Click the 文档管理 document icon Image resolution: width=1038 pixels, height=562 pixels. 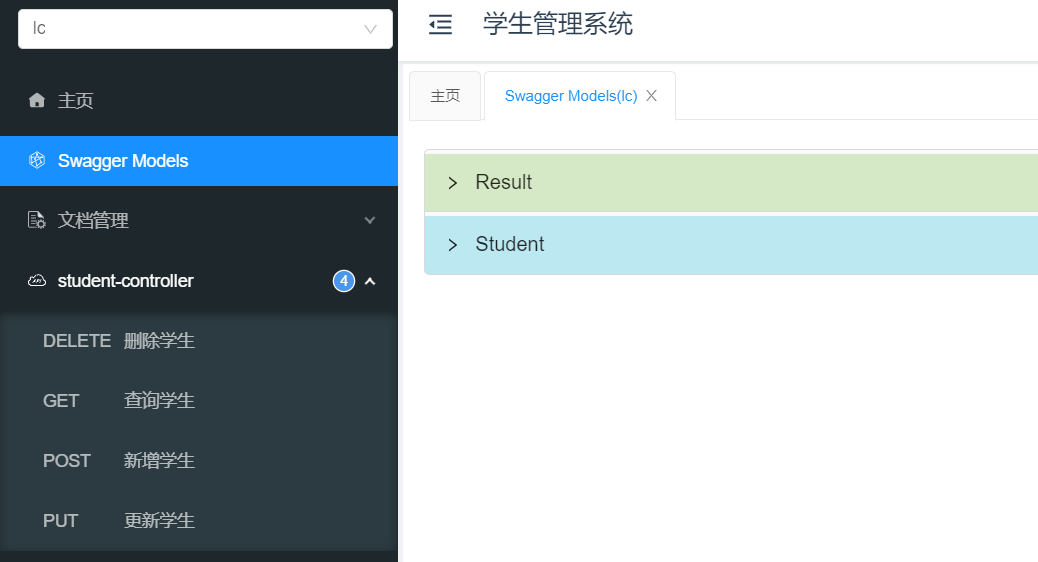pyautogui.click(x=36, y=220)
